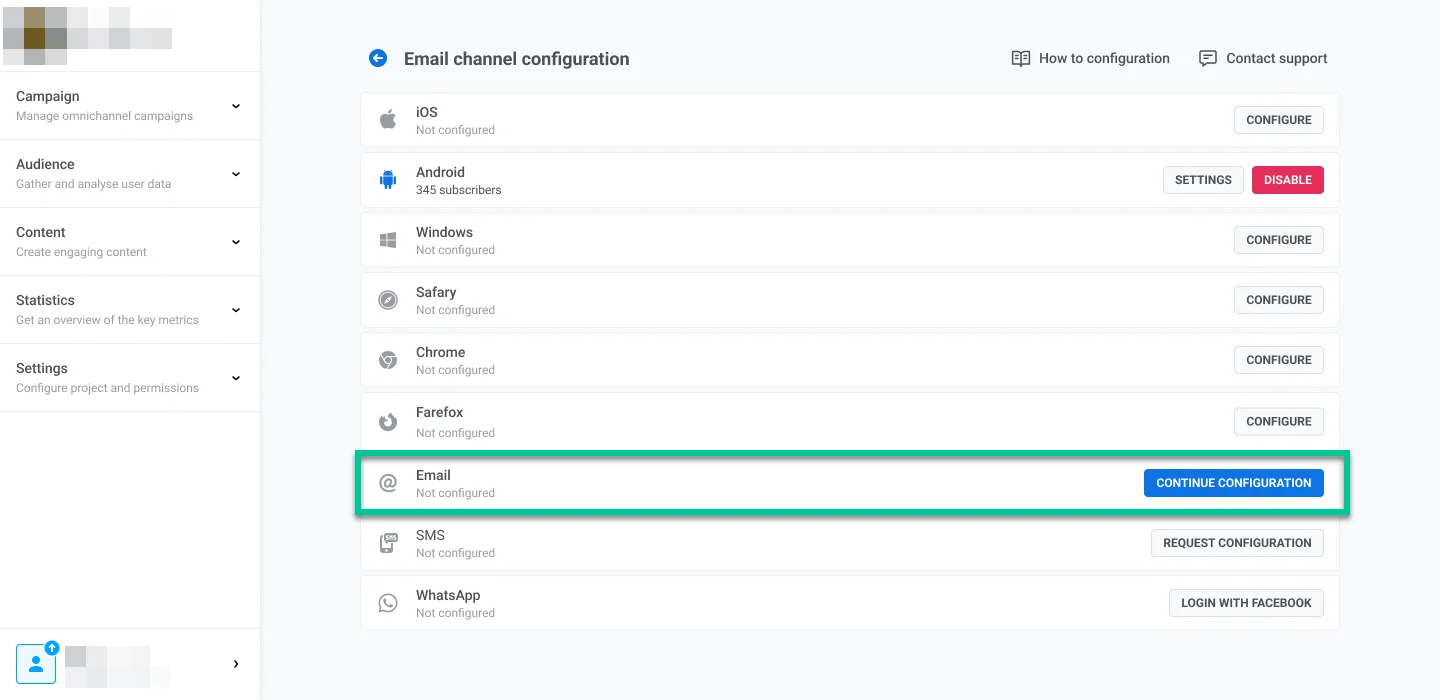Click the Windows logo icon
The image size is (1440, 700).
[x=388, y=240]
